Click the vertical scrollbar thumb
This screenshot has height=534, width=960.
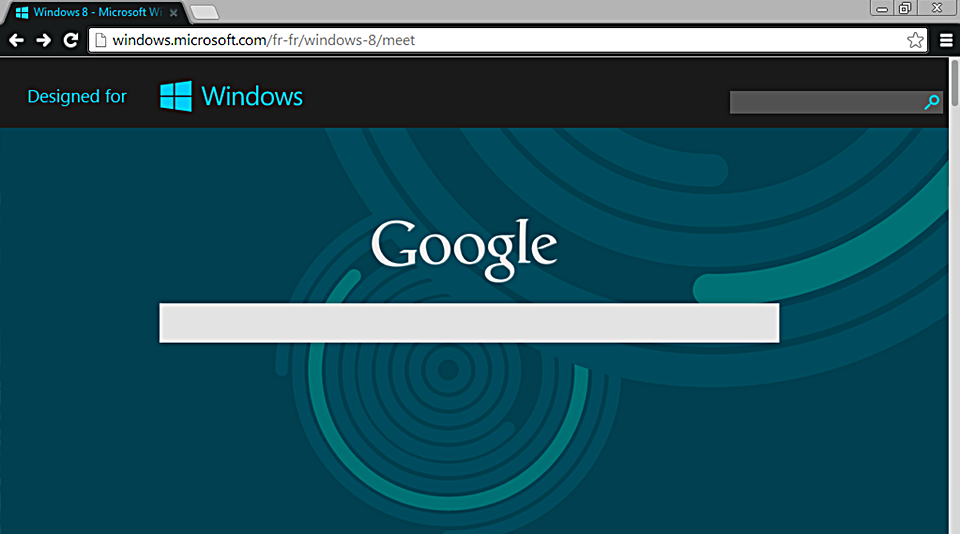click(954, 83)
